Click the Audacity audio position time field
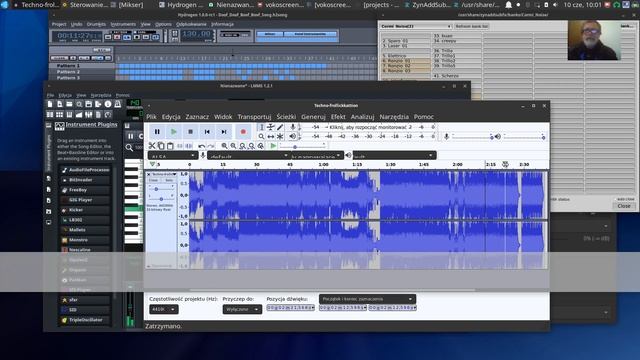The image size is (640, 360). pyautogui.click(x=291, y=308)
